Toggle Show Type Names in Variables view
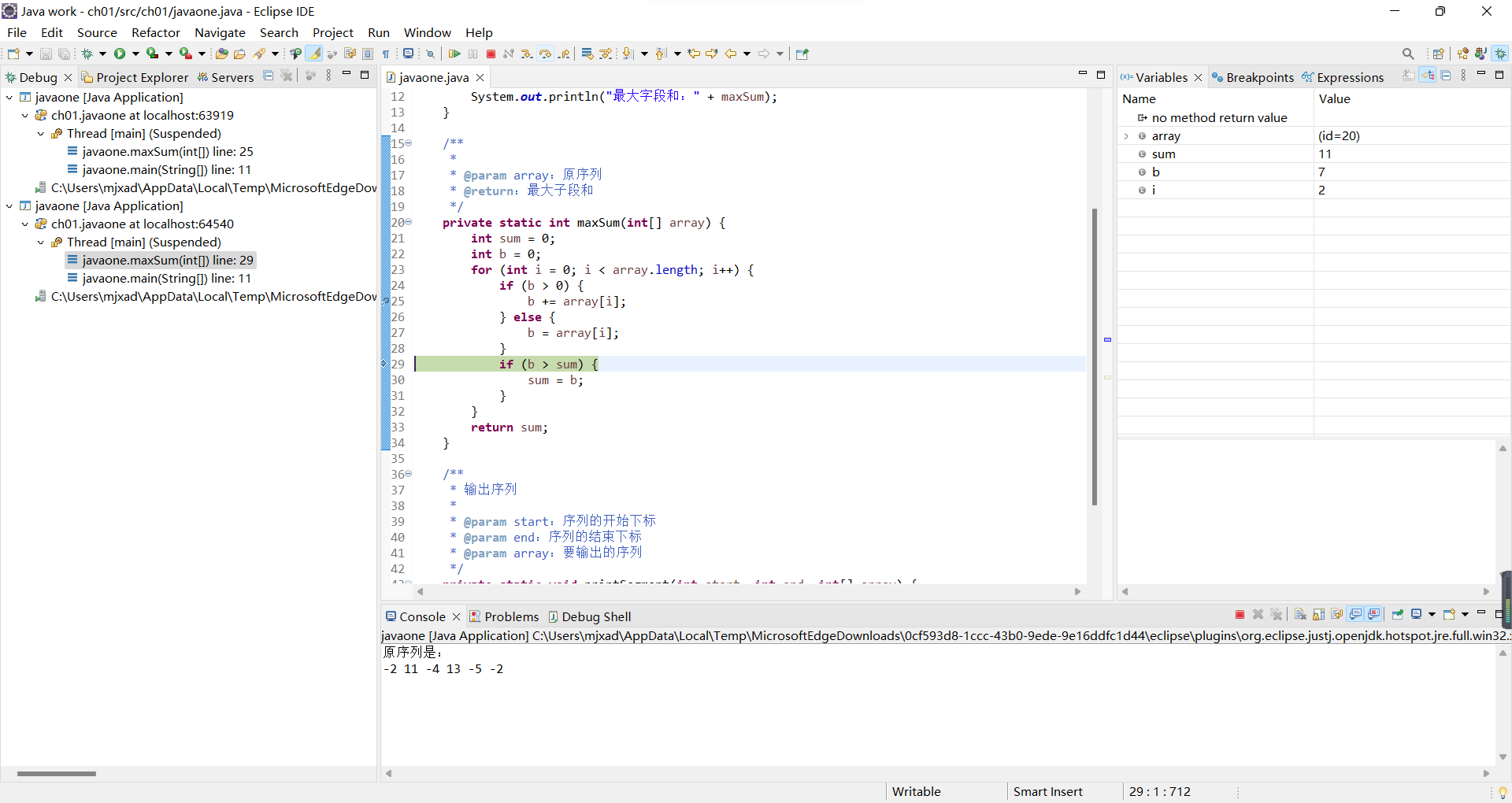1512x803 pixels. coord(1409,76)
